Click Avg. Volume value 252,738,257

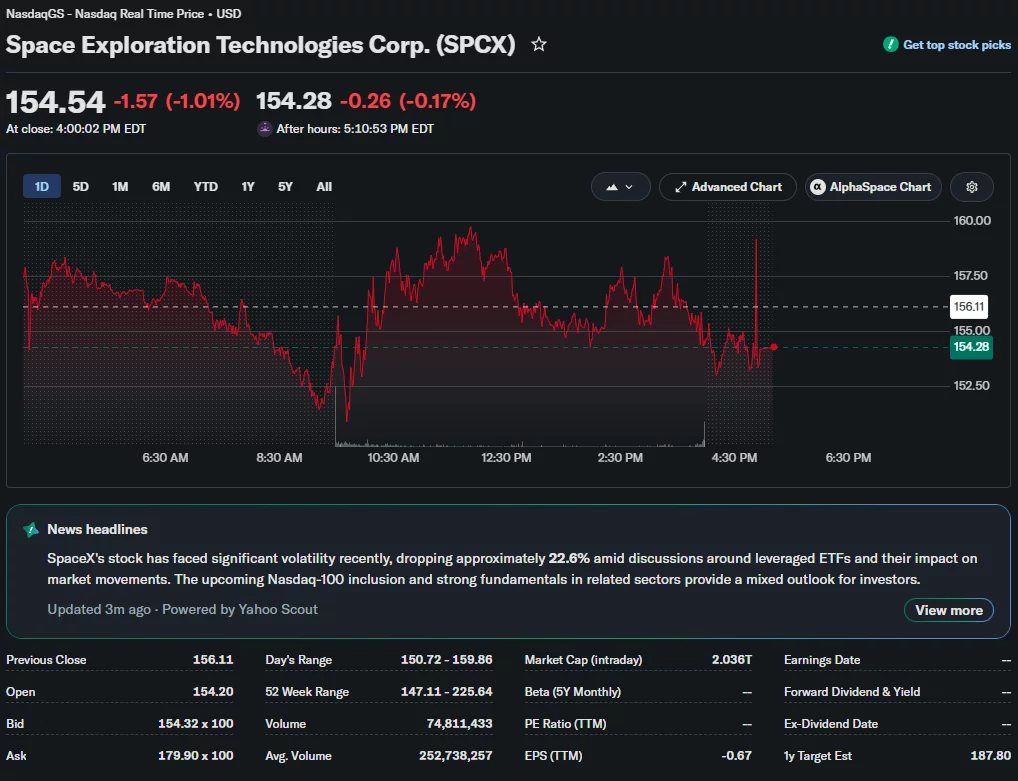pyautogui.click(x=456, y=756)
